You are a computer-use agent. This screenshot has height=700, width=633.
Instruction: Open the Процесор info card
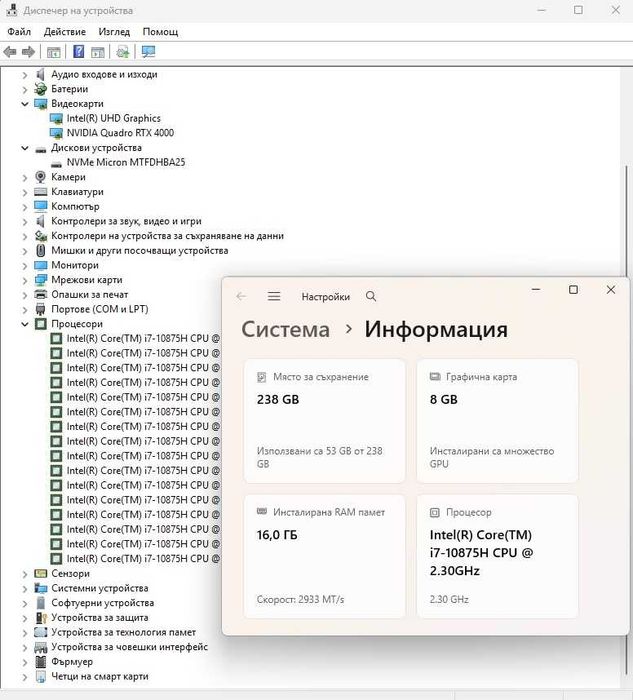coord(497,556)
